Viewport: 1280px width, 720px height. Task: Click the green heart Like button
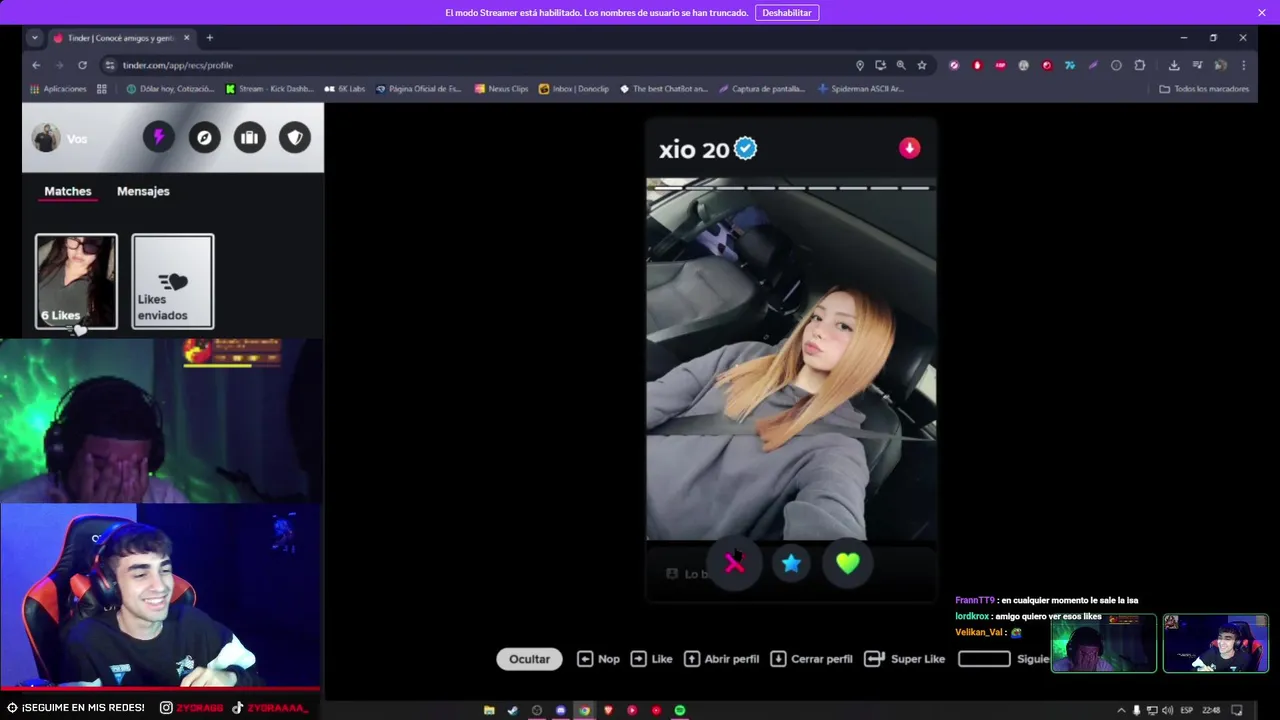(x=848, y=563)
